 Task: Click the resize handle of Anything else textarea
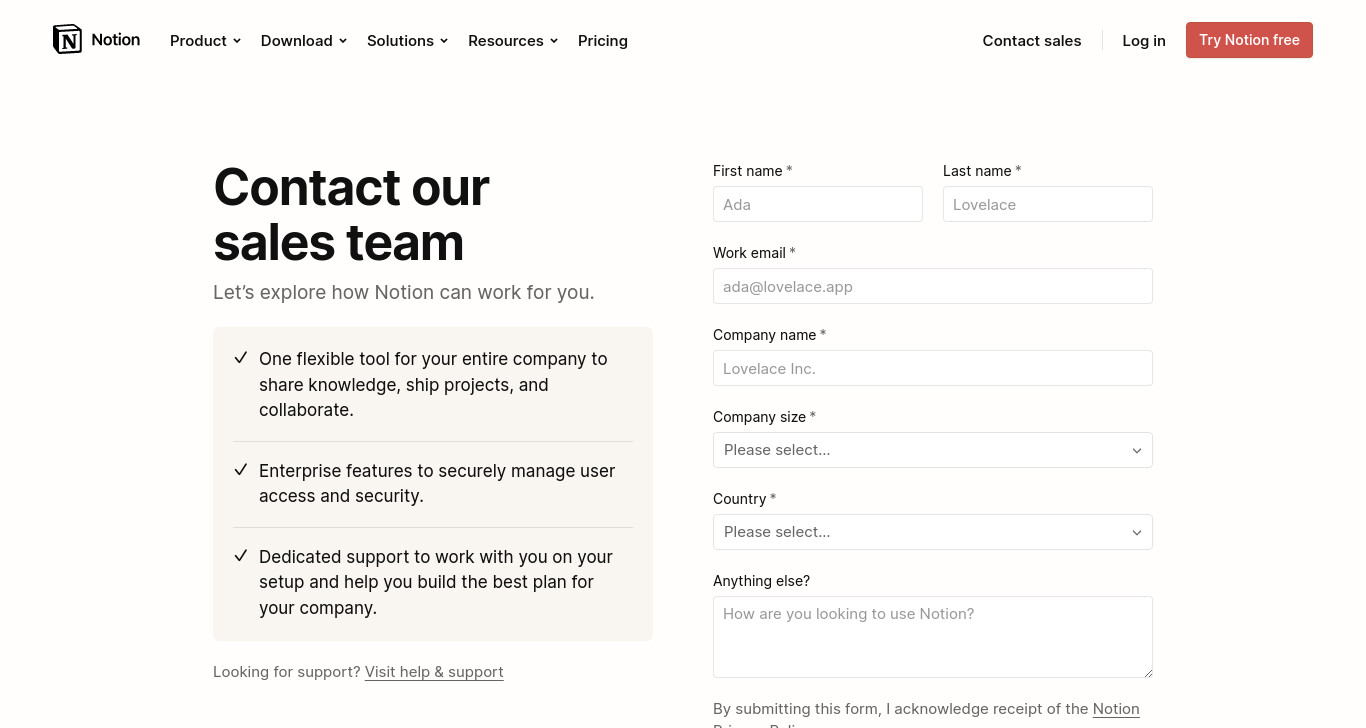(x=1147, y=672)
